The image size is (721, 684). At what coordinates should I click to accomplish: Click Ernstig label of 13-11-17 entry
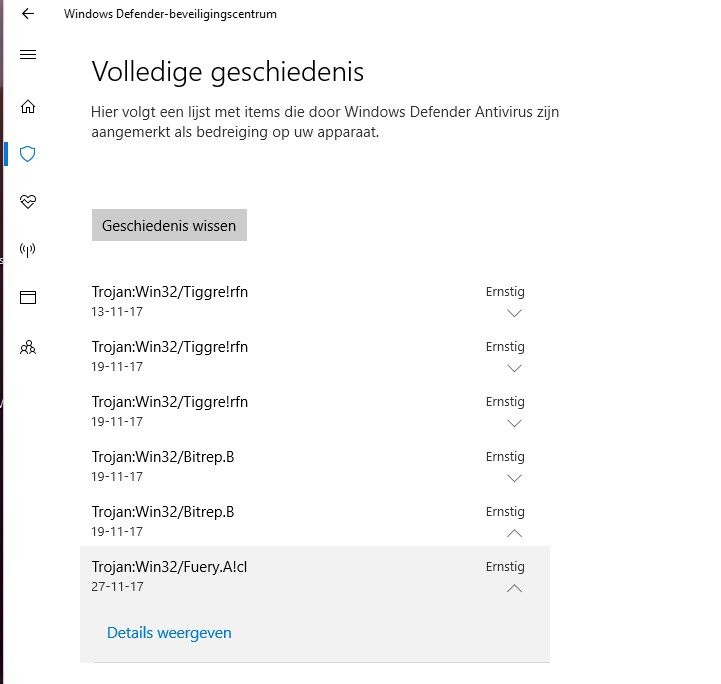click(x=505, y=292)
